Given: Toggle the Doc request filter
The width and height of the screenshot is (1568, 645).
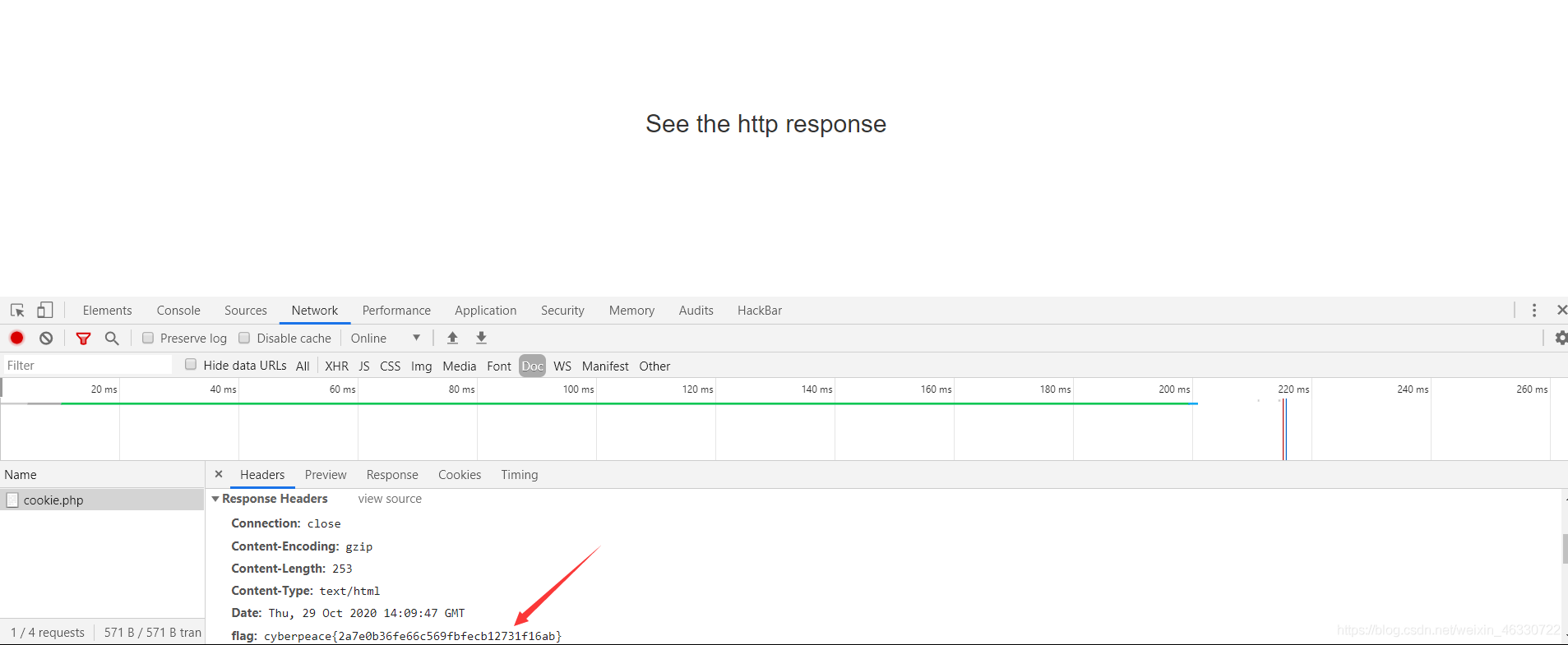Looking at the screenshot, I should (533, 366).
